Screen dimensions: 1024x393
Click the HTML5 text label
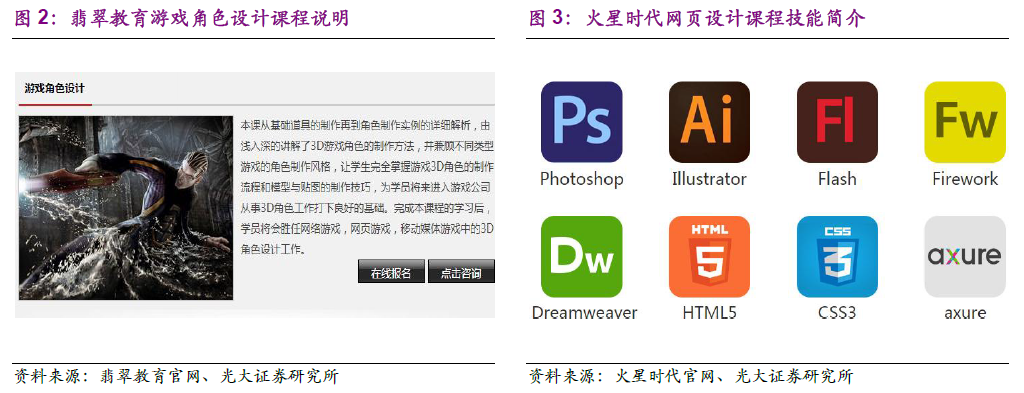point(709,313)
